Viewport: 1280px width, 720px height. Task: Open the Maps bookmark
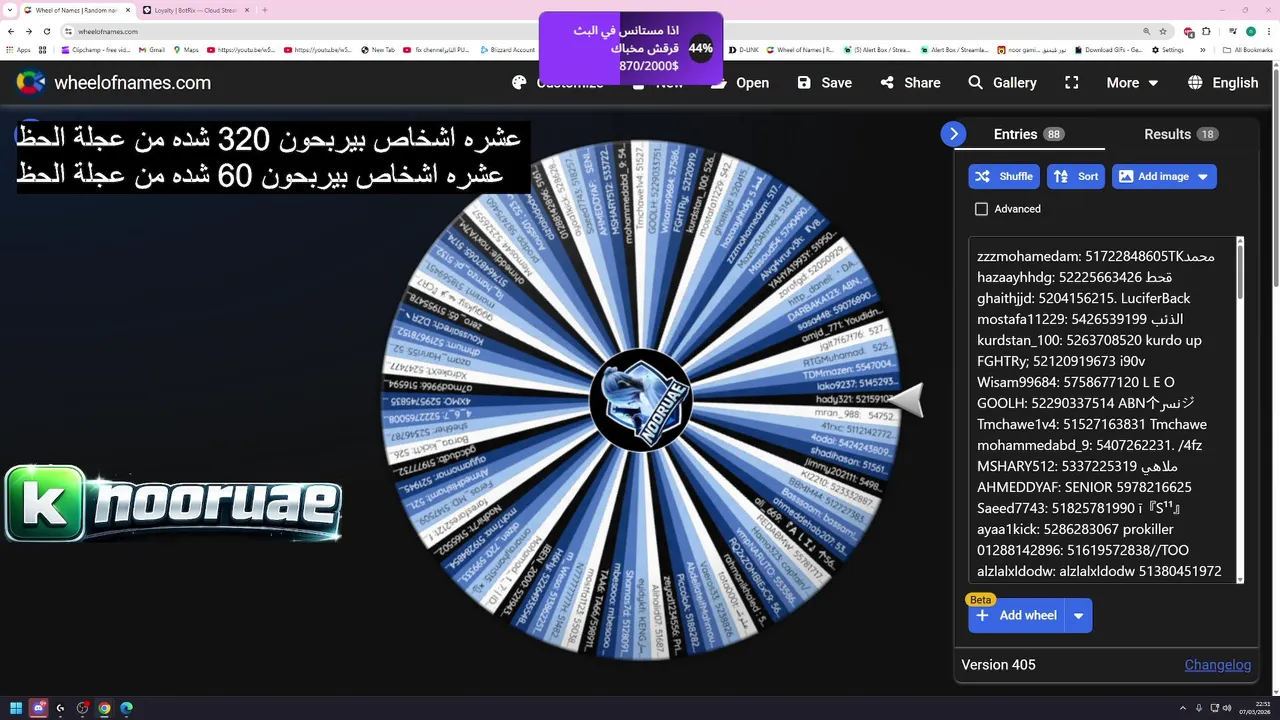(x=186, y=50)
